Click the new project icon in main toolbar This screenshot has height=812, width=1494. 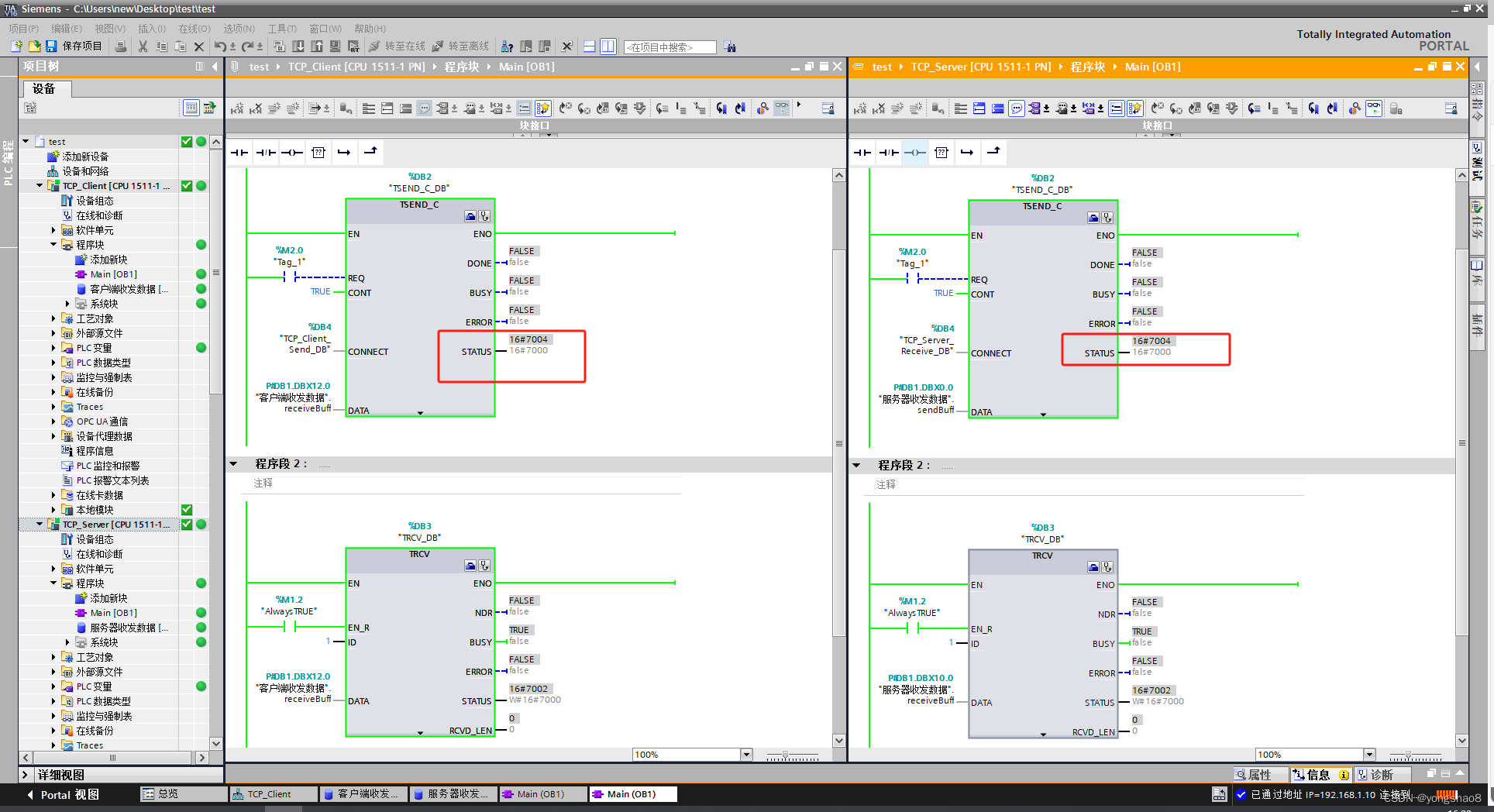pos(17,46)
